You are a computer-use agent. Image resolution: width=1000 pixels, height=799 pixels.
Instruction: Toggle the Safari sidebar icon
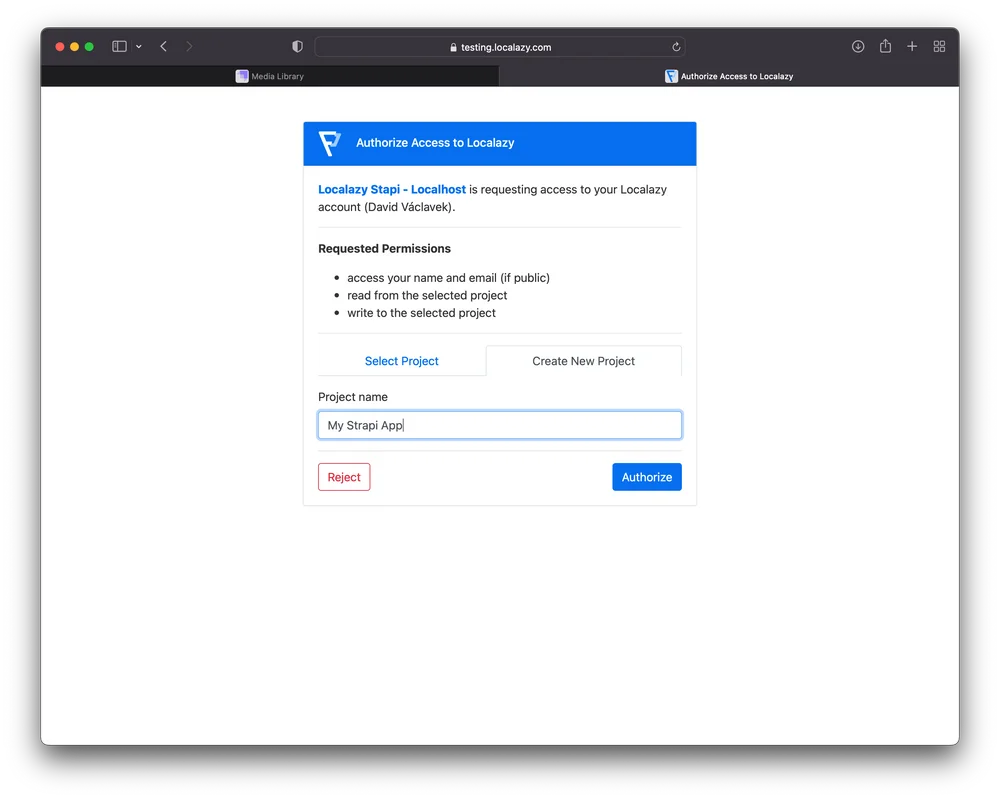coord(117,46)
